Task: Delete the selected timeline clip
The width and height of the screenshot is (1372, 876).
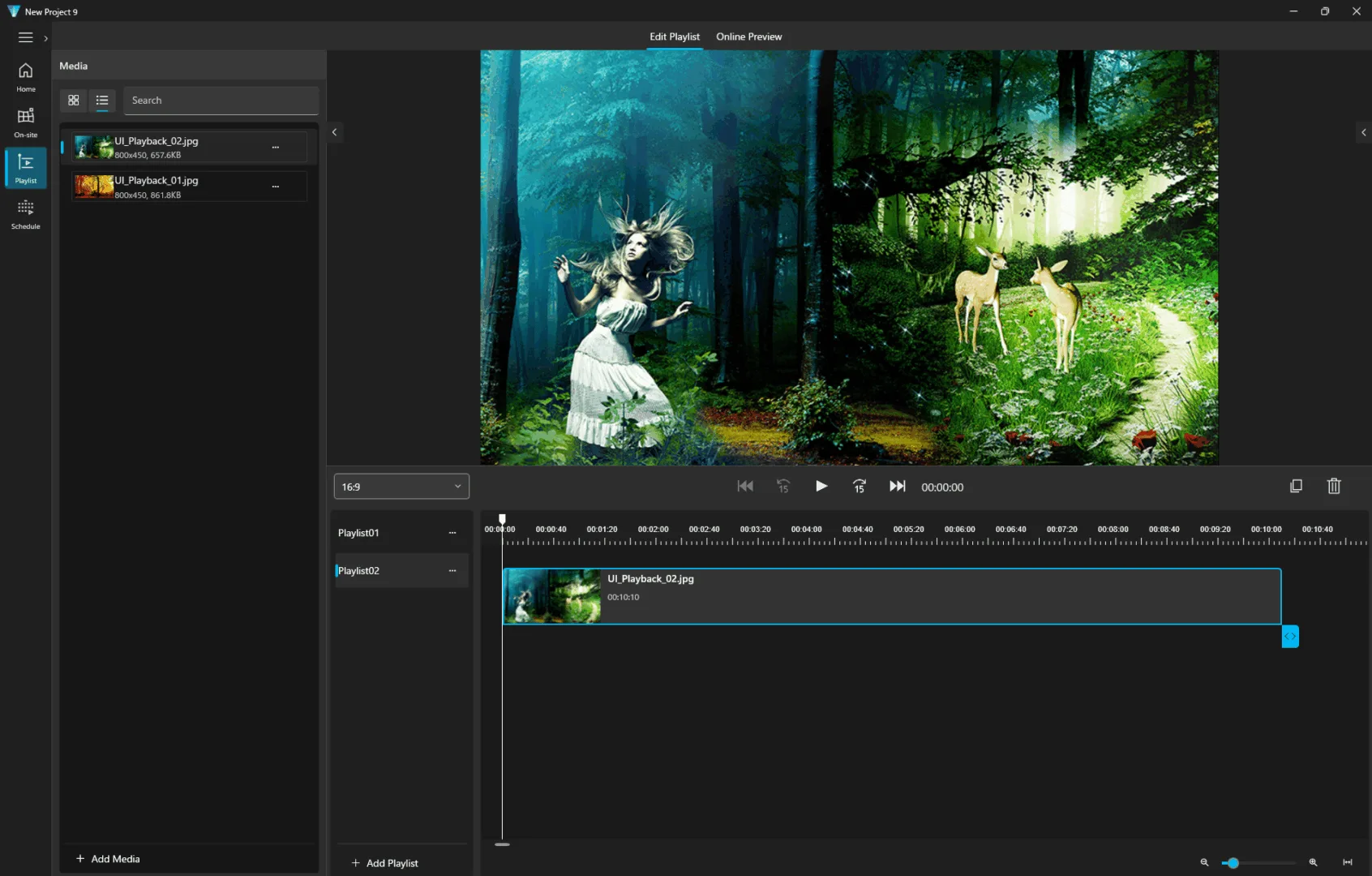Action: 1334,486
